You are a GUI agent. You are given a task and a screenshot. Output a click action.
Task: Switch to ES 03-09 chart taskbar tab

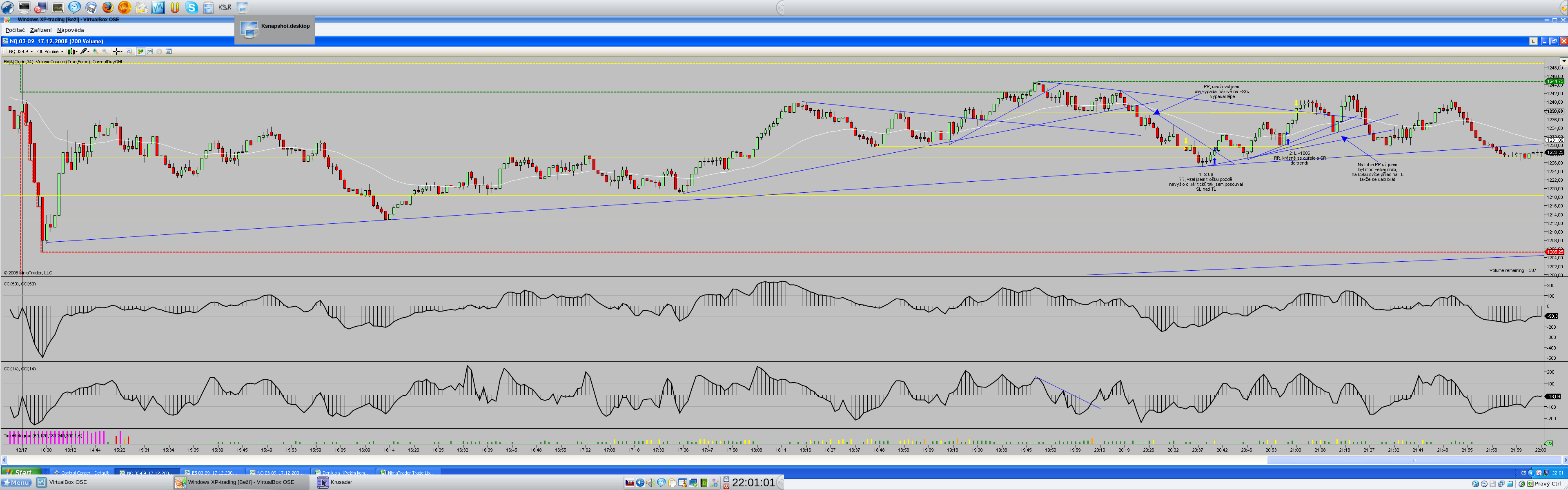[x=212, y=472]
